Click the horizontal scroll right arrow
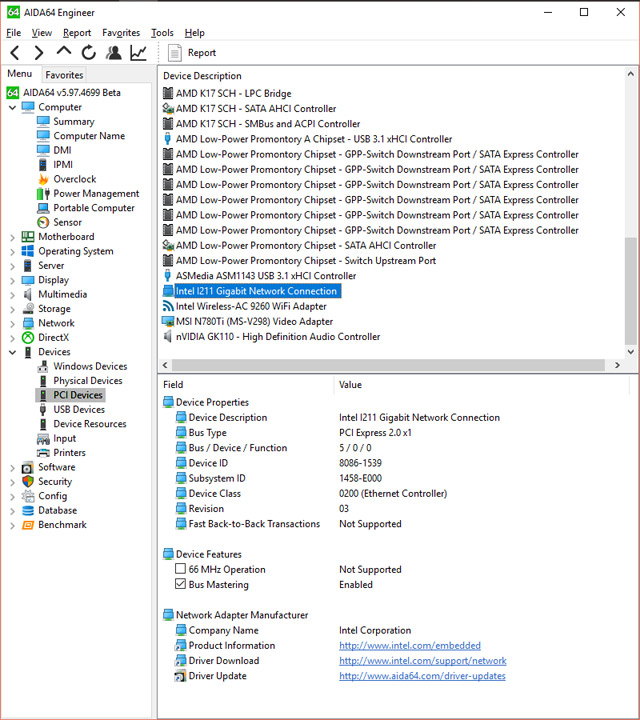The width and height of the screenshot is (640, 720). 618,365
